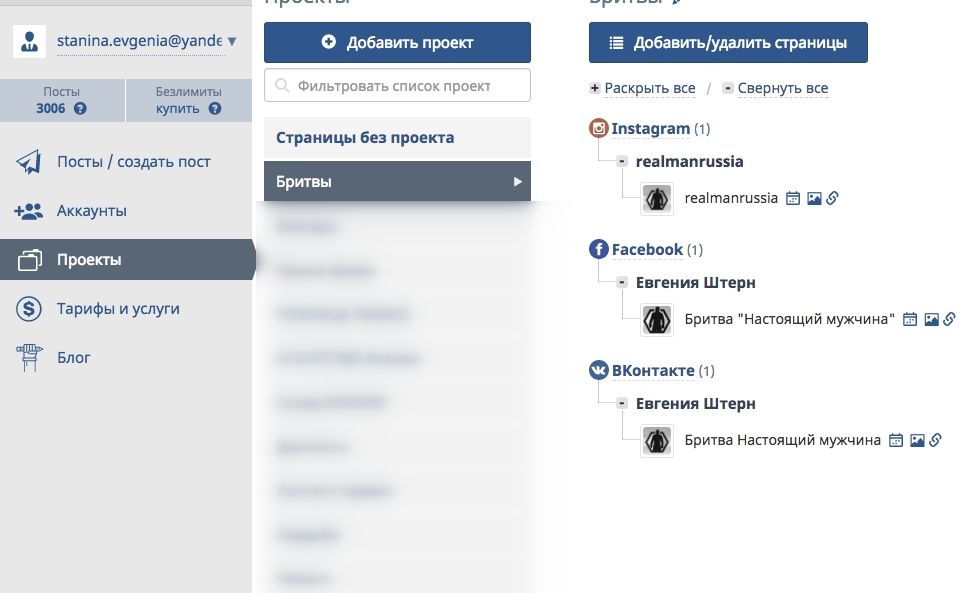961x593 pixels.
Task: Click Добавить проект button
Action: click(397, 42)
